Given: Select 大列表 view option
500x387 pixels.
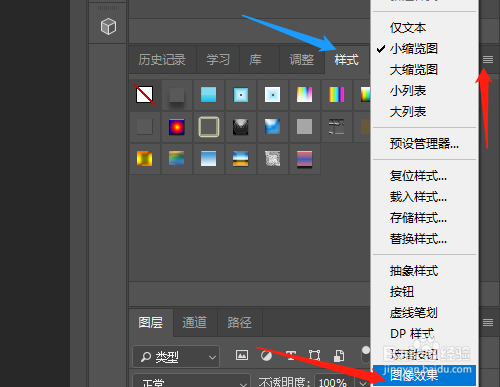Looking at the screenshot, I should tap(424, 112).
